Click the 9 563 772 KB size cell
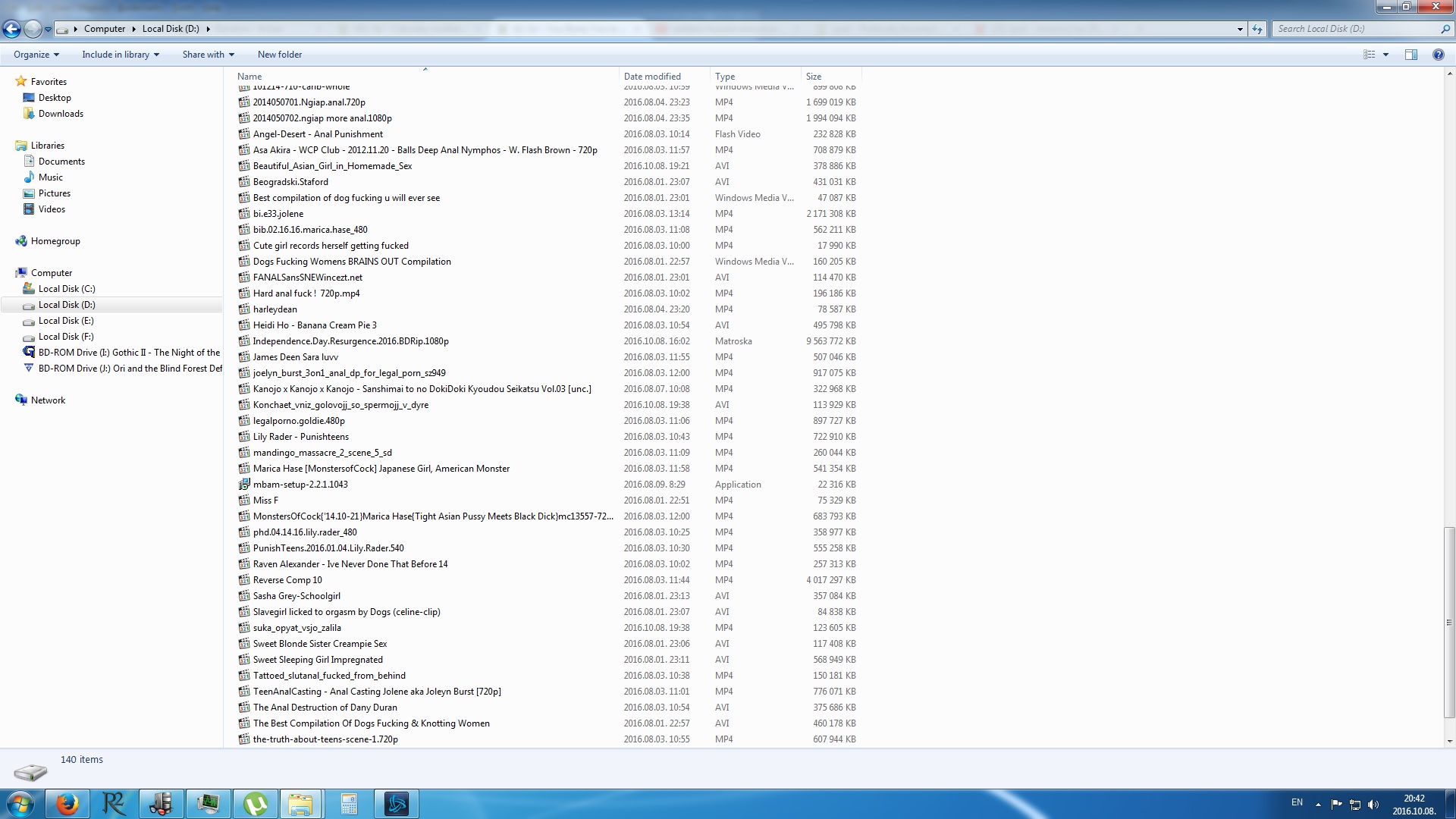 [x=831, y=341]
